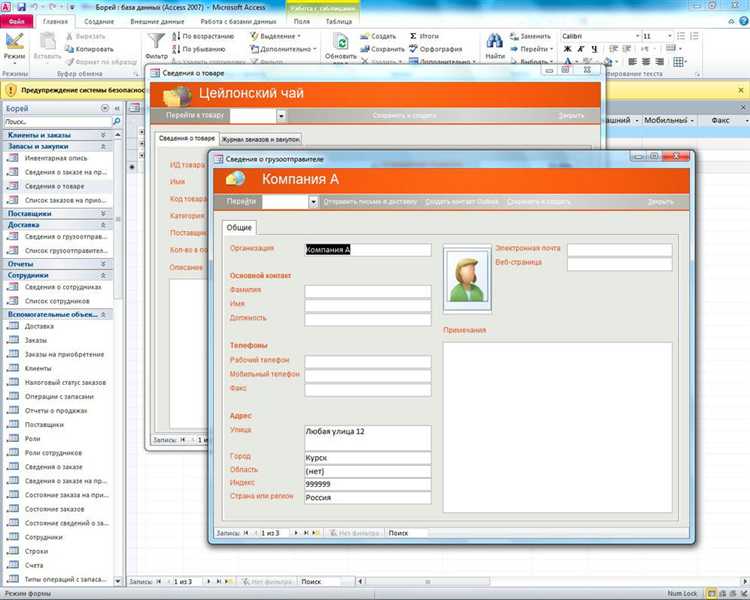Click the Копировать copy button
The width and height of the screenshot is (750, 600).
[x=90, y=49]
